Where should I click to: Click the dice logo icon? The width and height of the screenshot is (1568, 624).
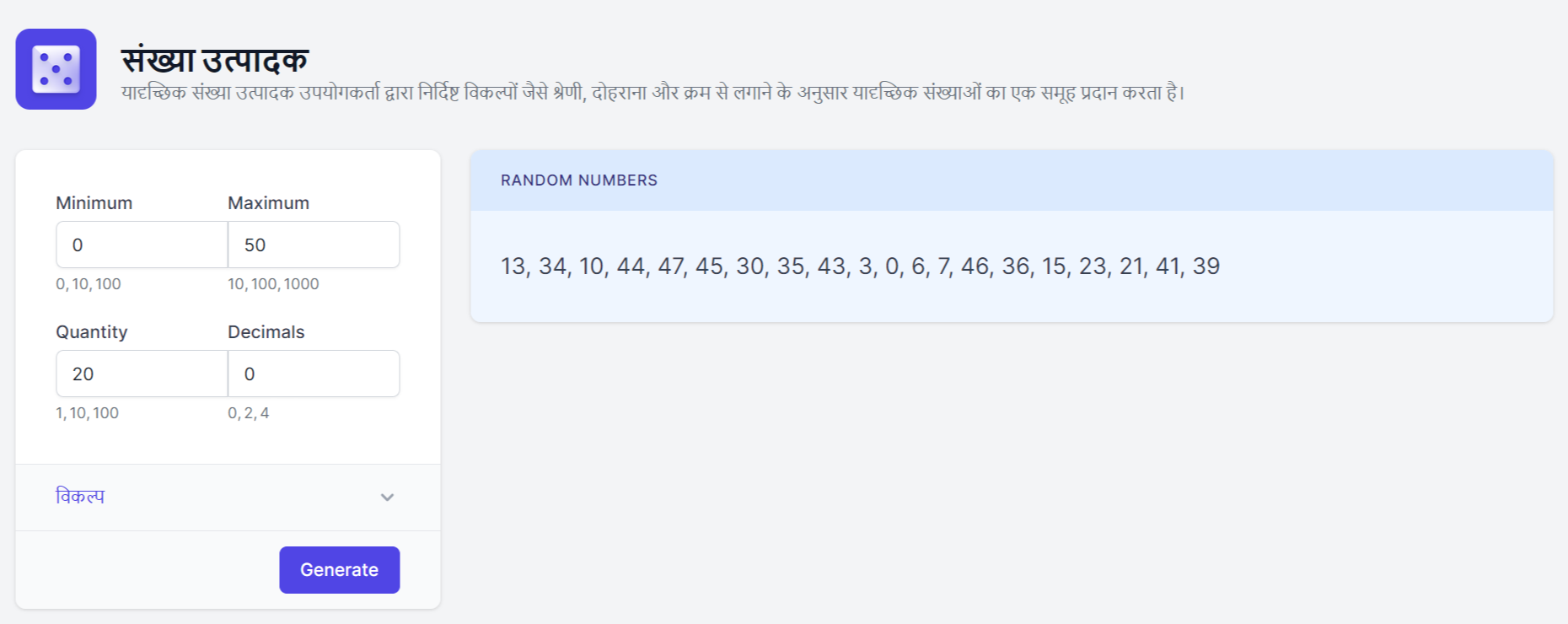pos(56,69)
